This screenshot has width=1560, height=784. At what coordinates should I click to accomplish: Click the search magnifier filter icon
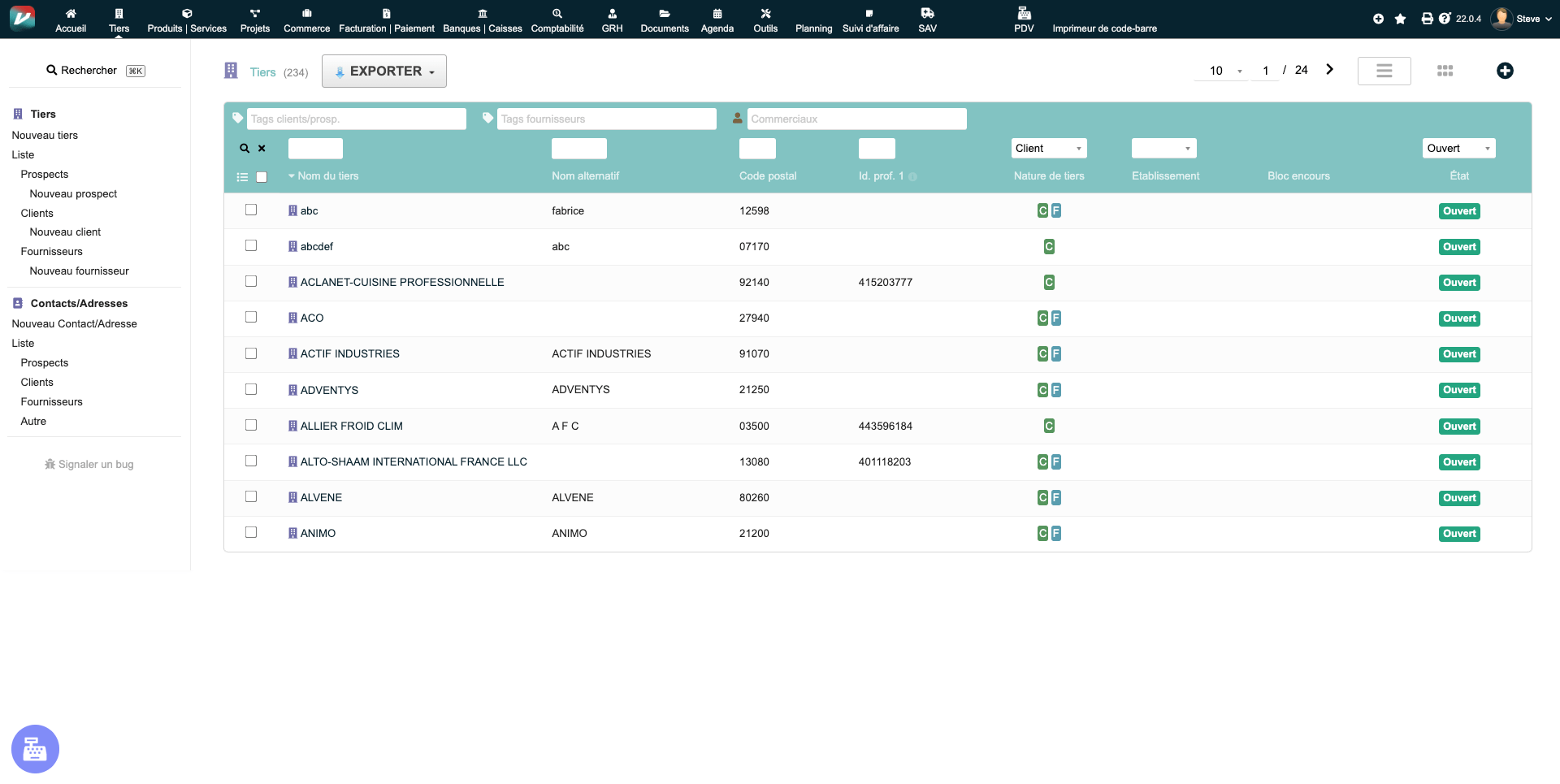point(244,149)
